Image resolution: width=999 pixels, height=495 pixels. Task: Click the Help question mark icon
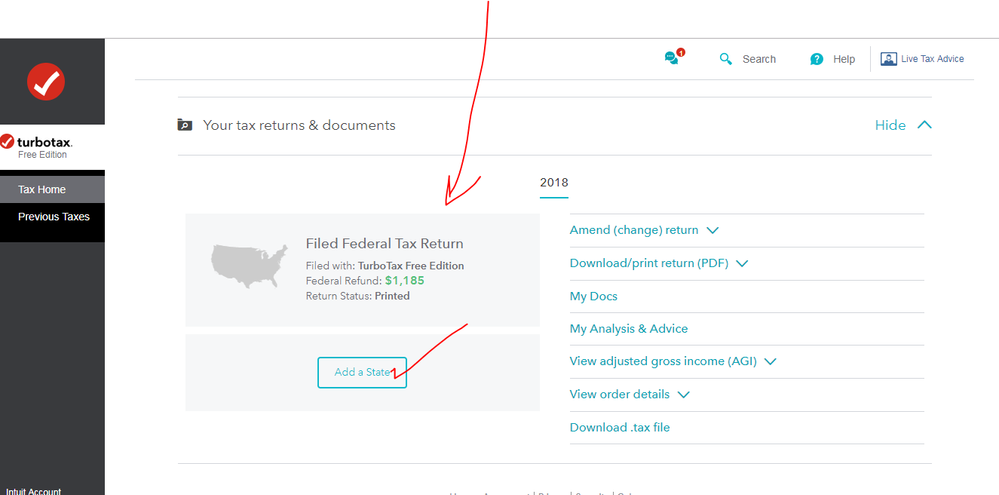pyautogui.click(x=816, y=59)
